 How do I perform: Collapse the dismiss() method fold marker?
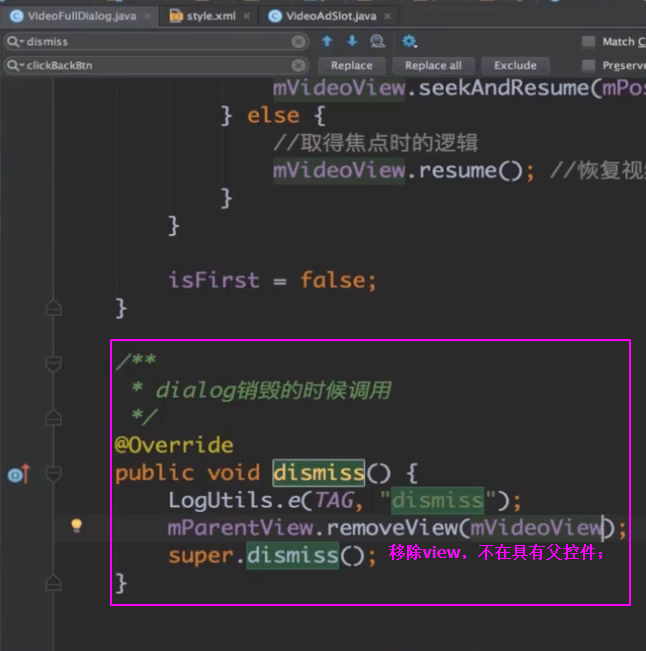click(x=54, y=474)
